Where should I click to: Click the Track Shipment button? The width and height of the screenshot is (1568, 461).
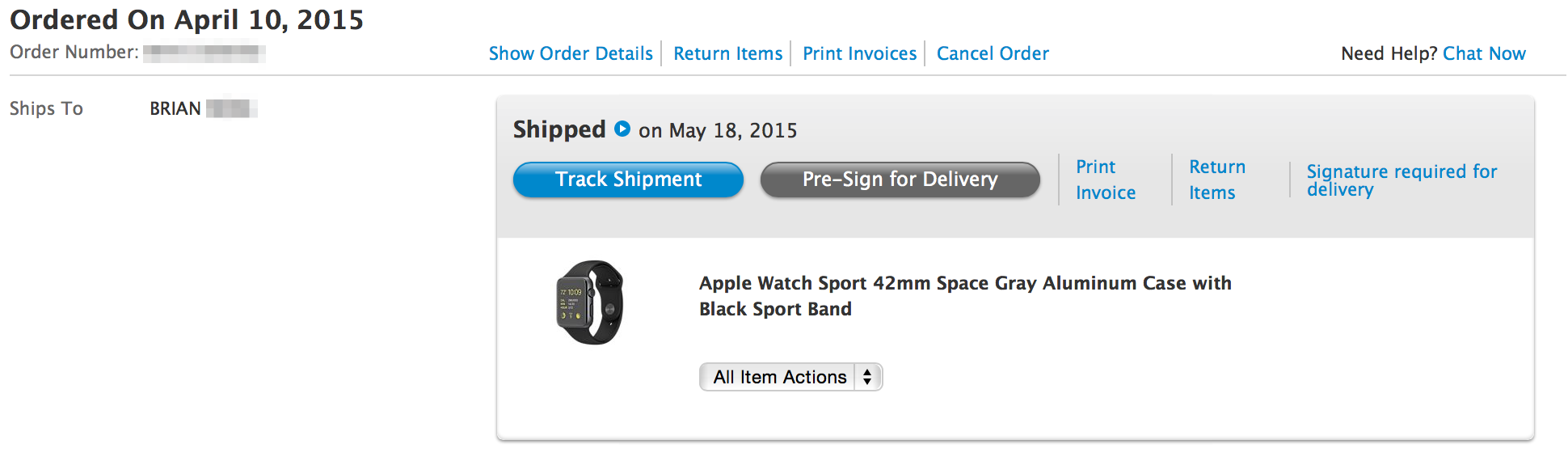point(628,180)
